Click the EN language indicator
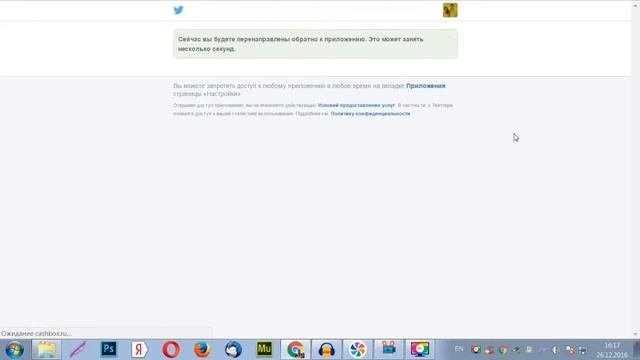Image resolution: width=640 pixels, height=360 pixels. click(x=459, y=349)
